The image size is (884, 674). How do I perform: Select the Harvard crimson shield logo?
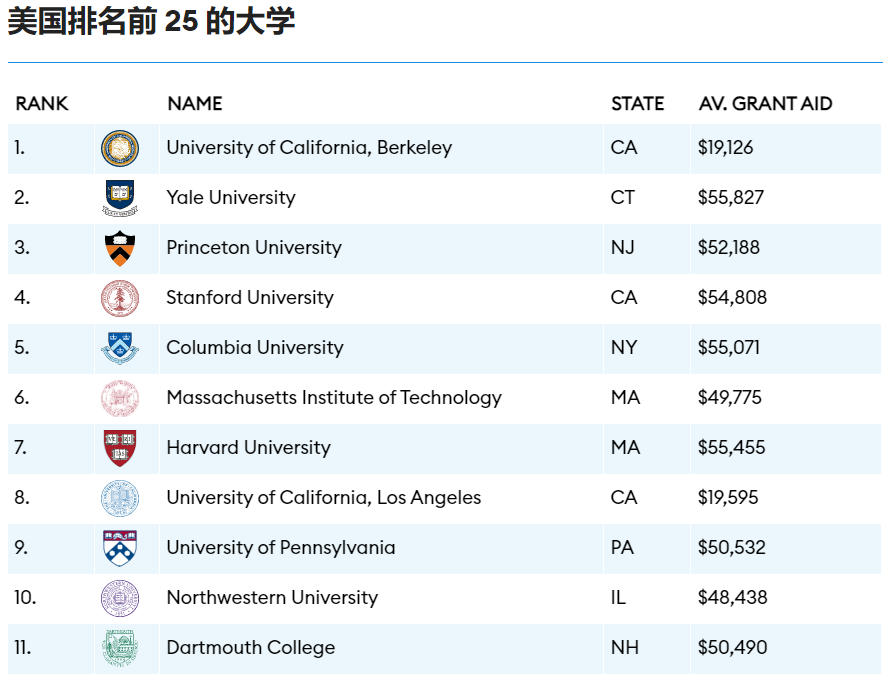(x=120, y=448)
